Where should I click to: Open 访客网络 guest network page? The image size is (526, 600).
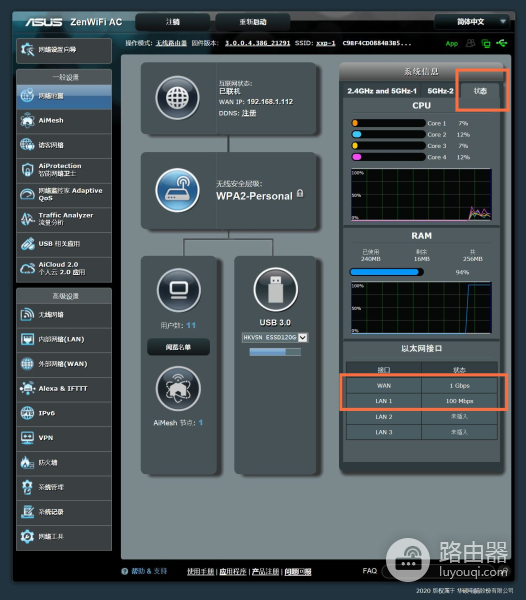(x=64, y=145)
